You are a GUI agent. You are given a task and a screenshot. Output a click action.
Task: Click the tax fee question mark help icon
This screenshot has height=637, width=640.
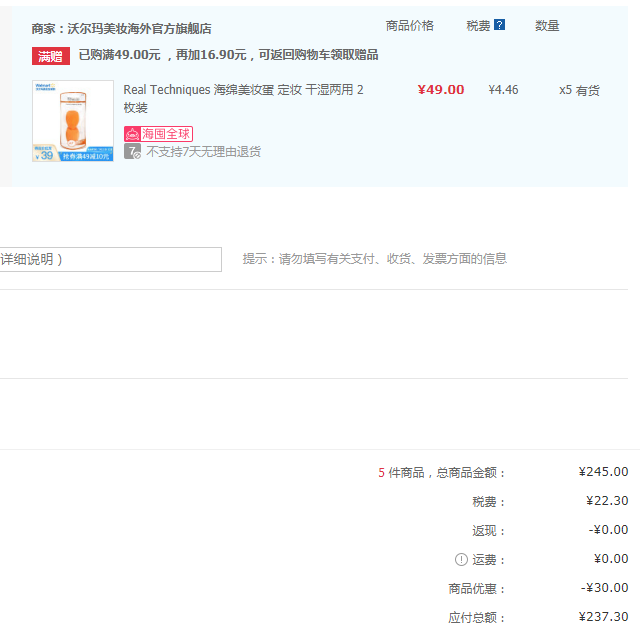(x=499, y=25)
